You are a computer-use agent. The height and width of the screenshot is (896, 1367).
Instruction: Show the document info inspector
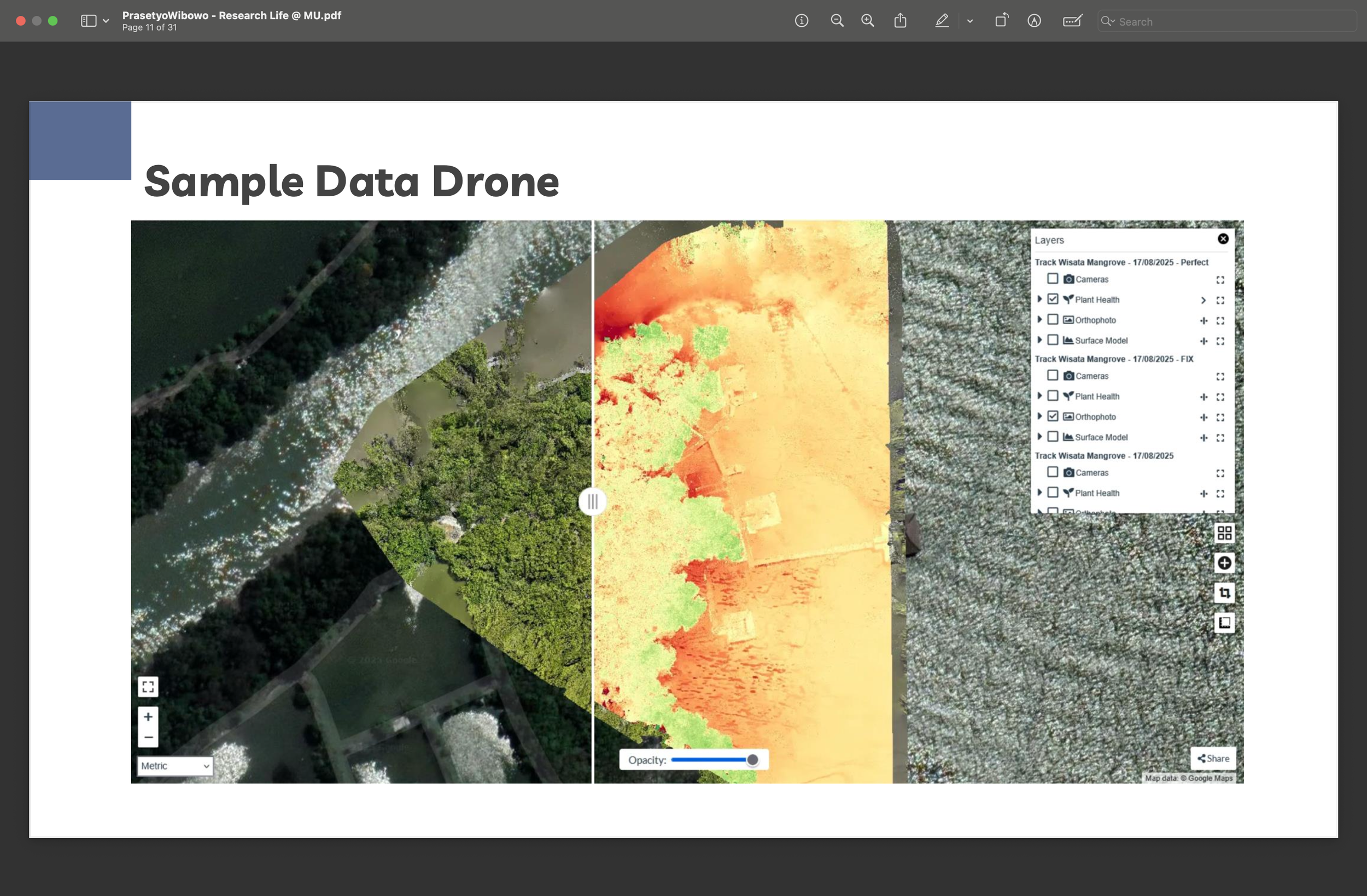pyautogui.click(x=801, y=21)
